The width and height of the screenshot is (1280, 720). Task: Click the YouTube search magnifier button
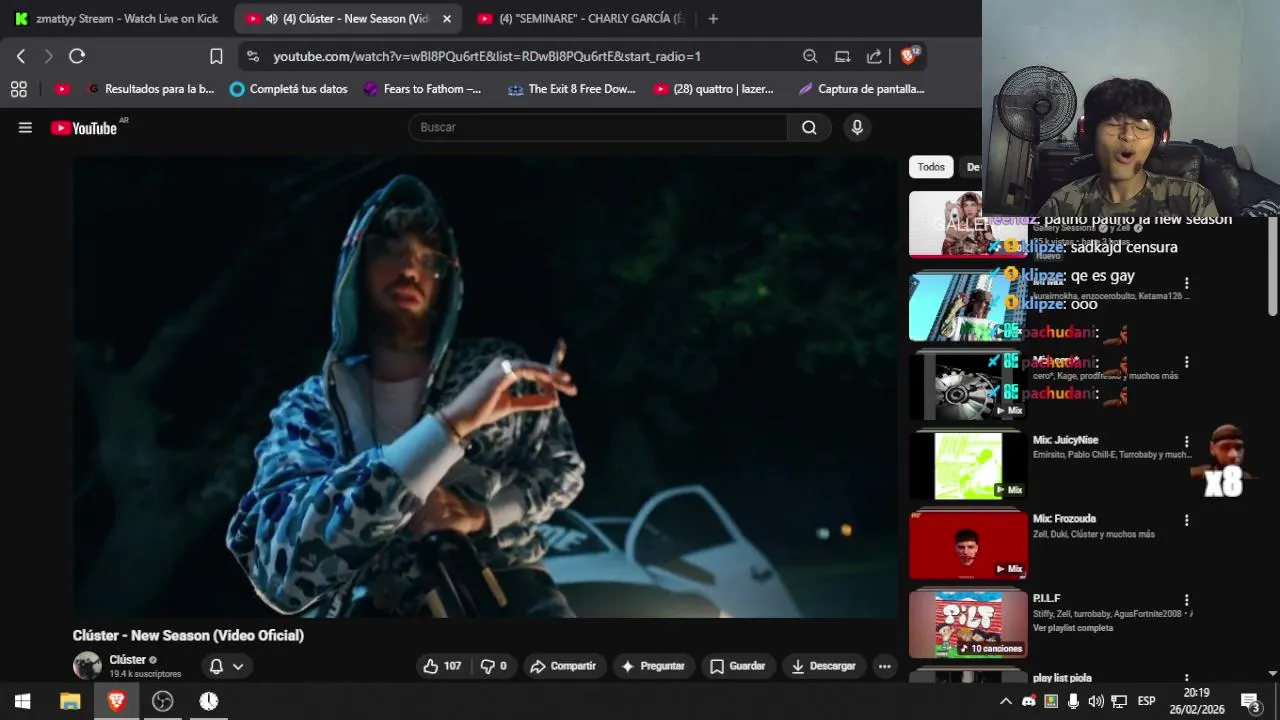[x=809, y=127]
